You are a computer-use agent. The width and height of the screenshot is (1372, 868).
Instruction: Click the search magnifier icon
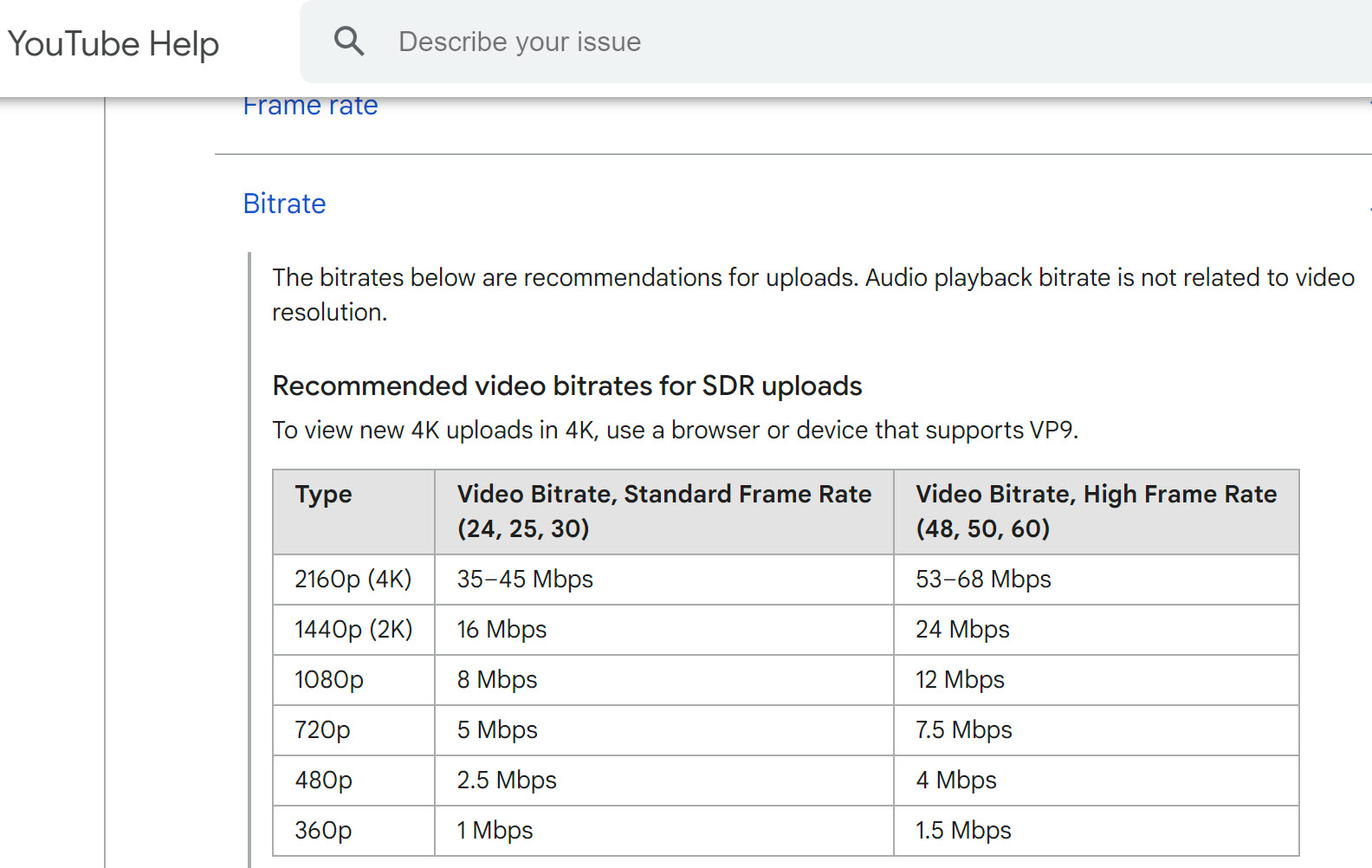pyautogui.click(x=349, y=42)
